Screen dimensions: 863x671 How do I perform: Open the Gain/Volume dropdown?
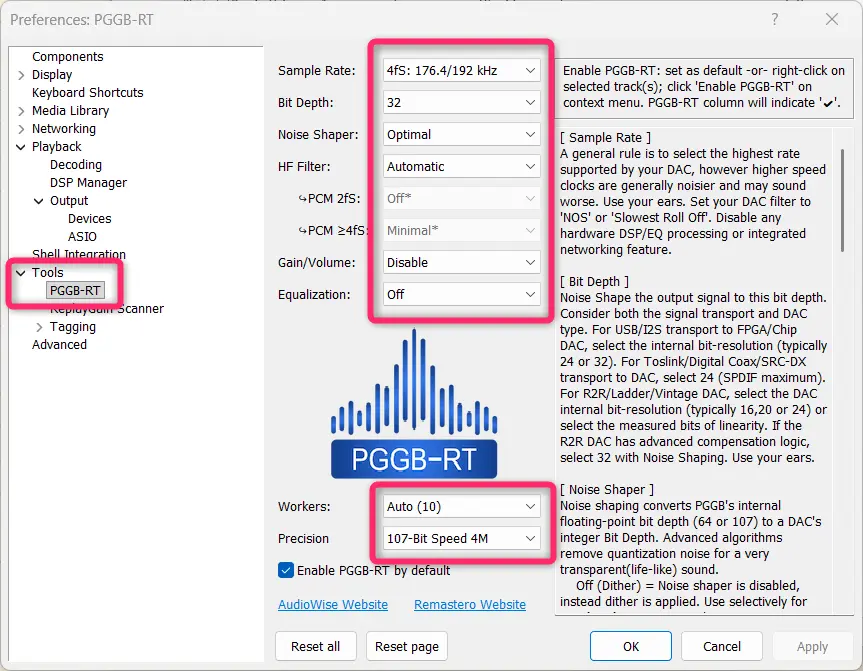click(x=461, y=263)
